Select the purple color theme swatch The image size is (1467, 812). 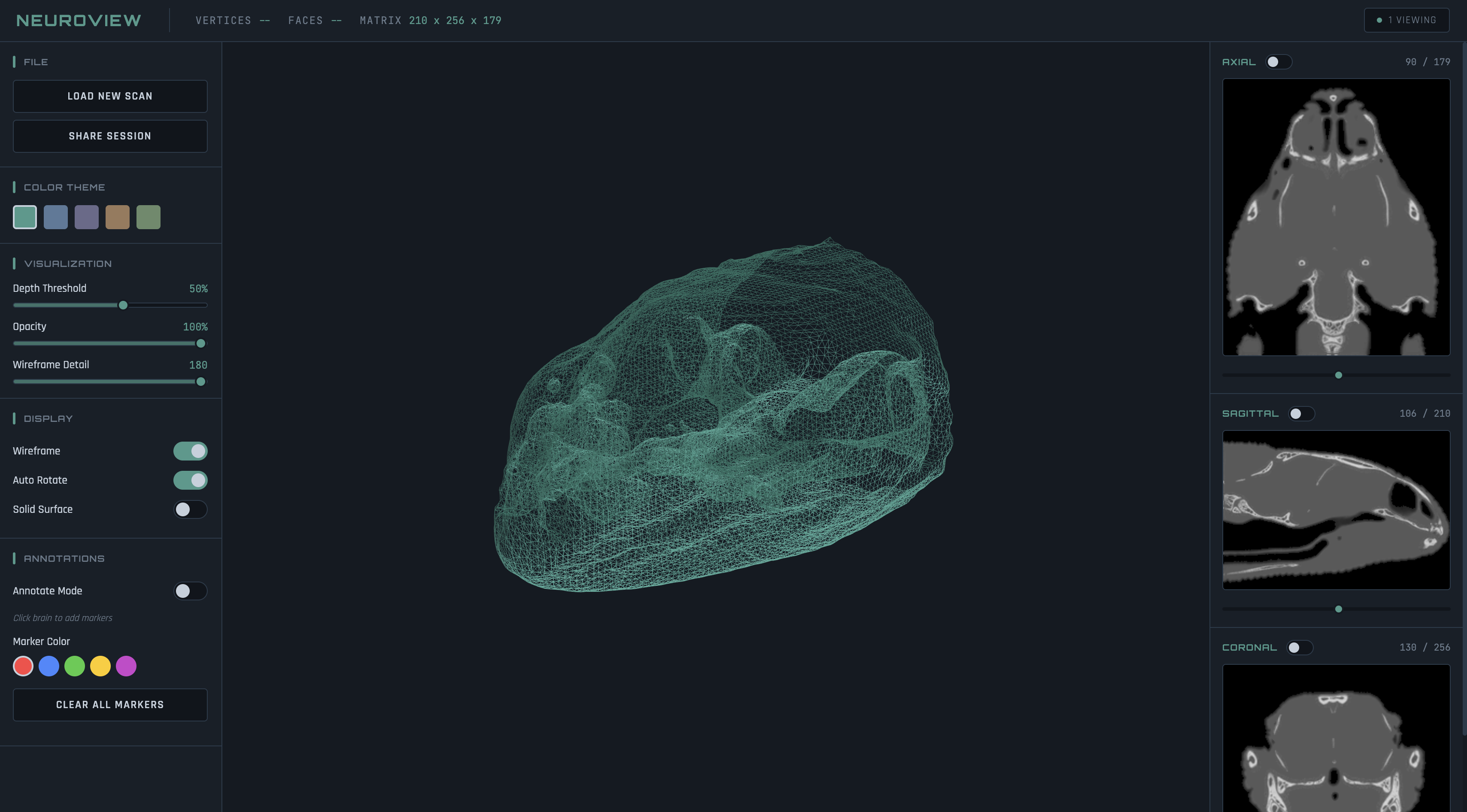click(x=87, y=217)
